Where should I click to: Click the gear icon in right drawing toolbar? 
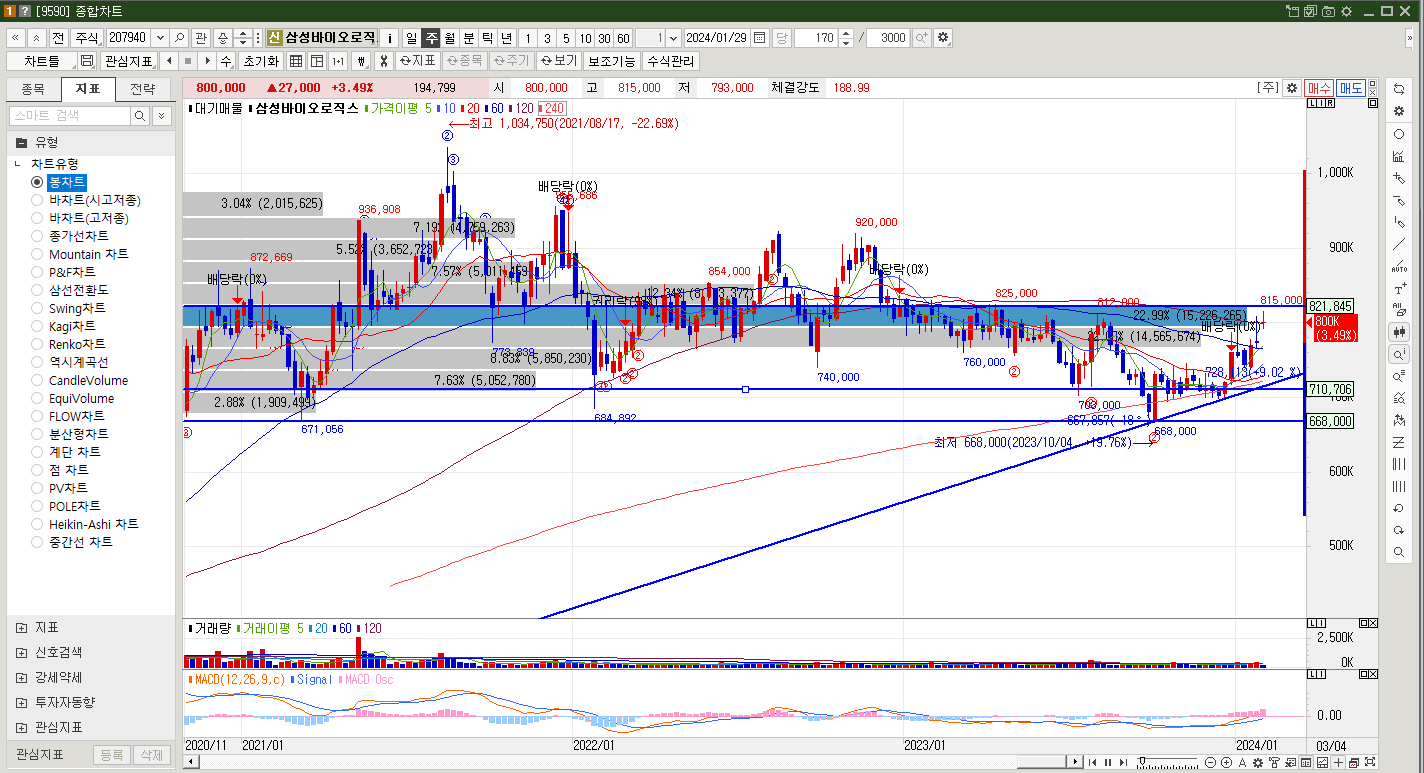[x=1398, y=110]
